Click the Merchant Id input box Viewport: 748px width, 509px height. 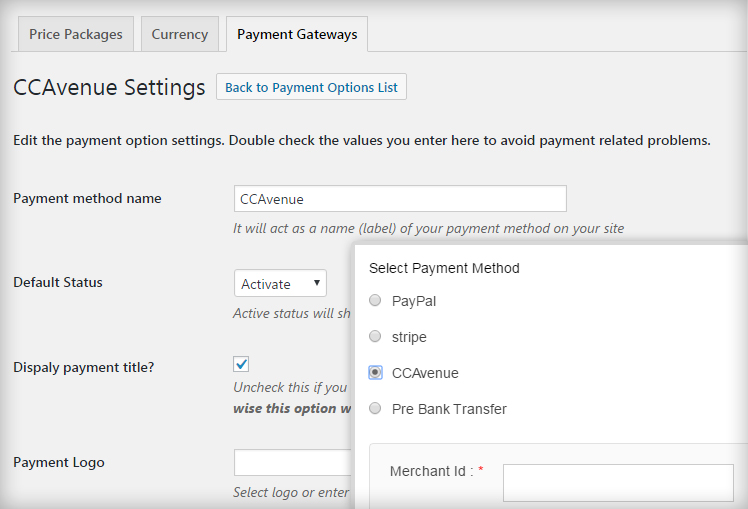tap(617, 482)
